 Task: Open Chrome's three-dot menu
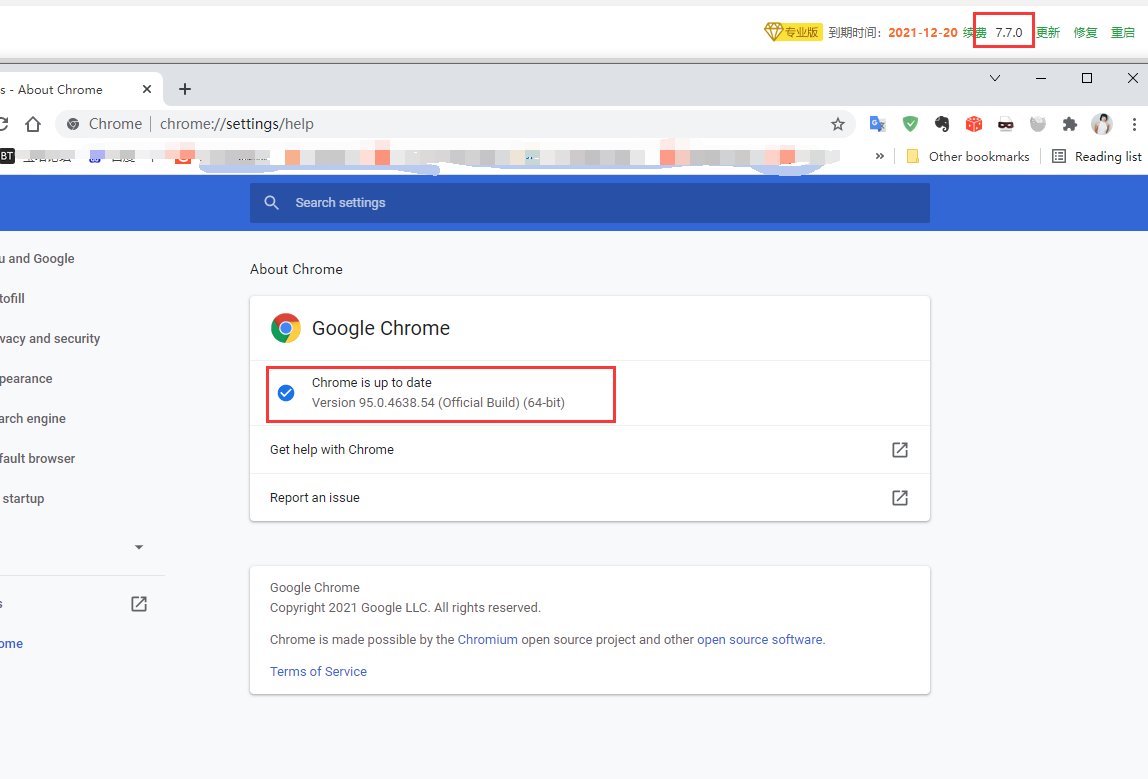pos(1134,124)
